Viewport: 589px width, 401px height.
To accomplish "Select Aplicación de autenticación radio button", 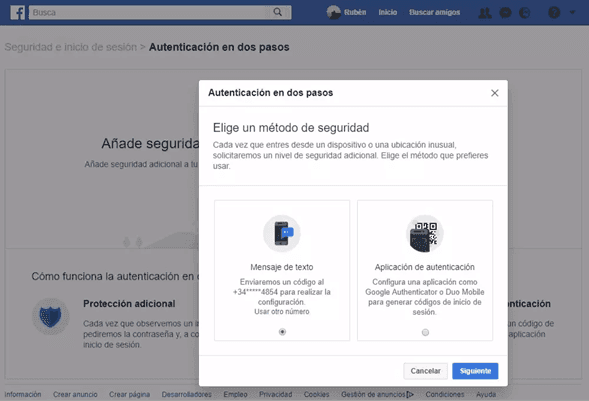I will coord(425,332).
